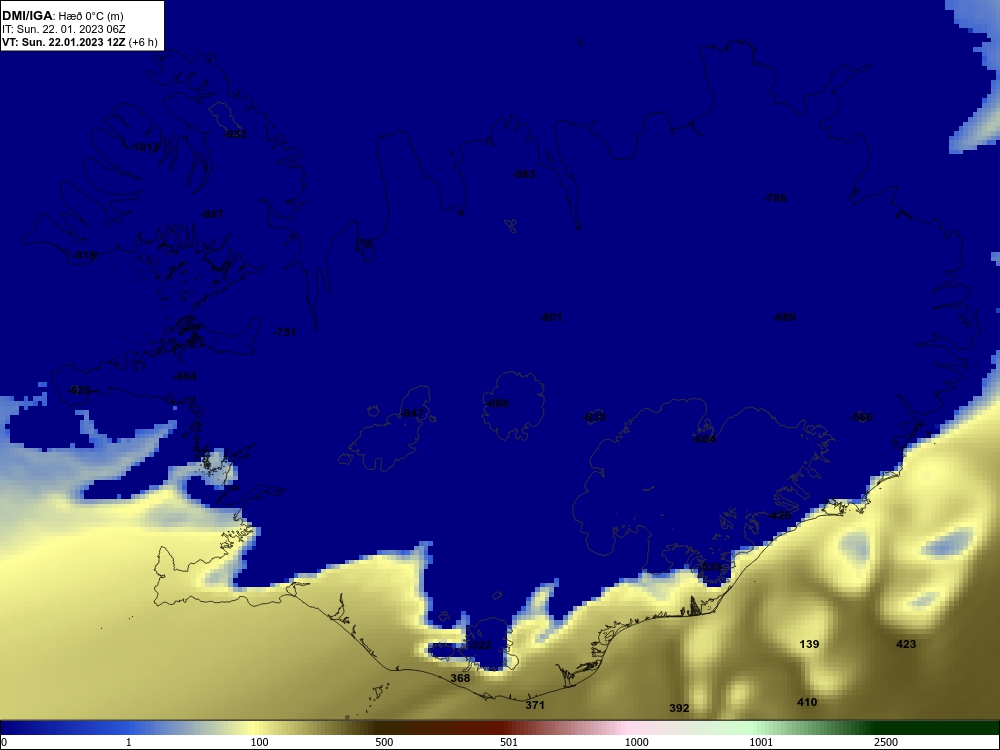This screenshot has width=1000, height=750.
Task: Click the 'IT: Sun. 22. 01. 2023 06Z' line
Action: (64, 29)
